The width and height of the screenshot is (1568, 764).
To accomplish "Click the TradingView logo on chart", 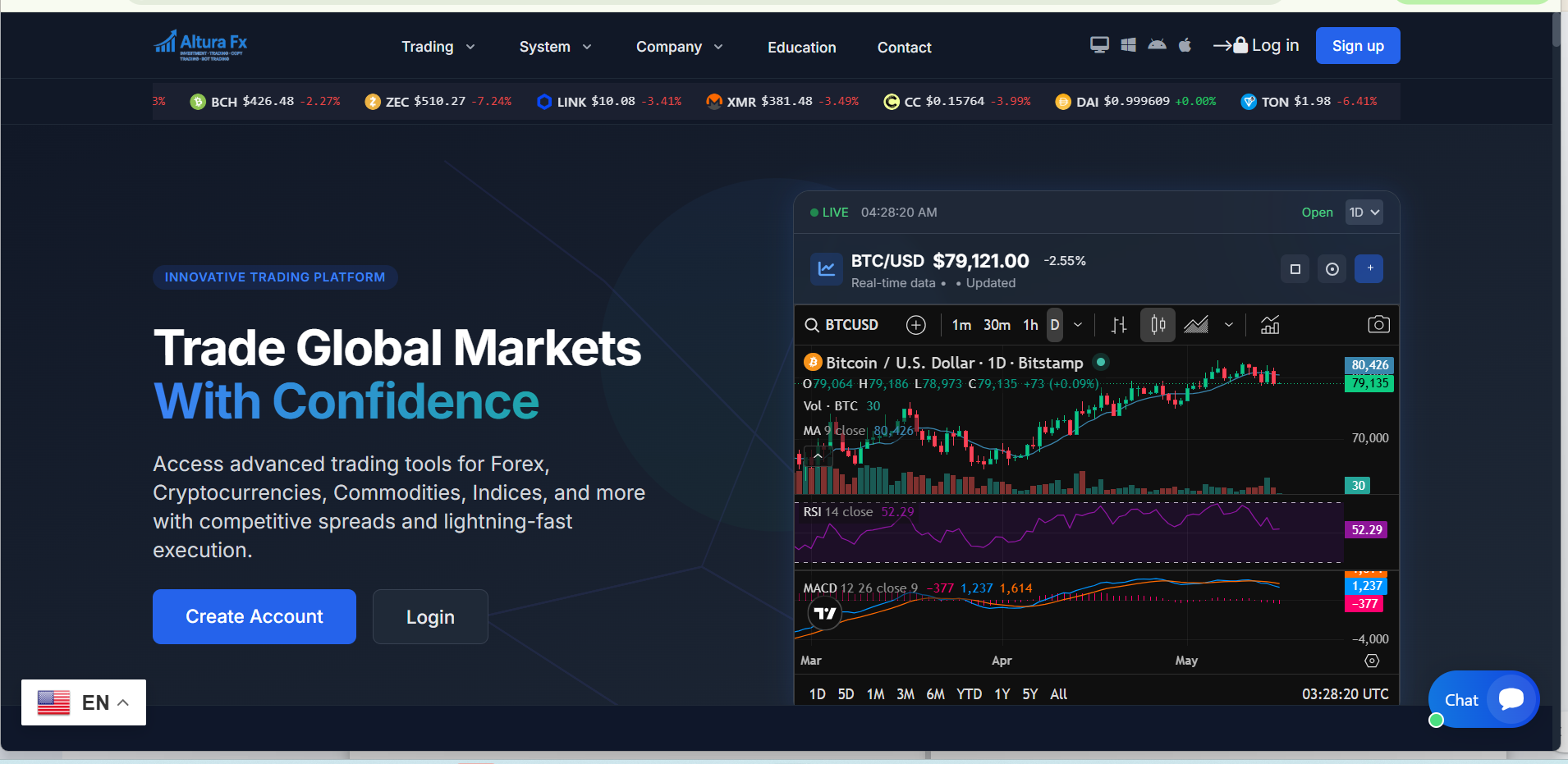I will coord(825,613).
